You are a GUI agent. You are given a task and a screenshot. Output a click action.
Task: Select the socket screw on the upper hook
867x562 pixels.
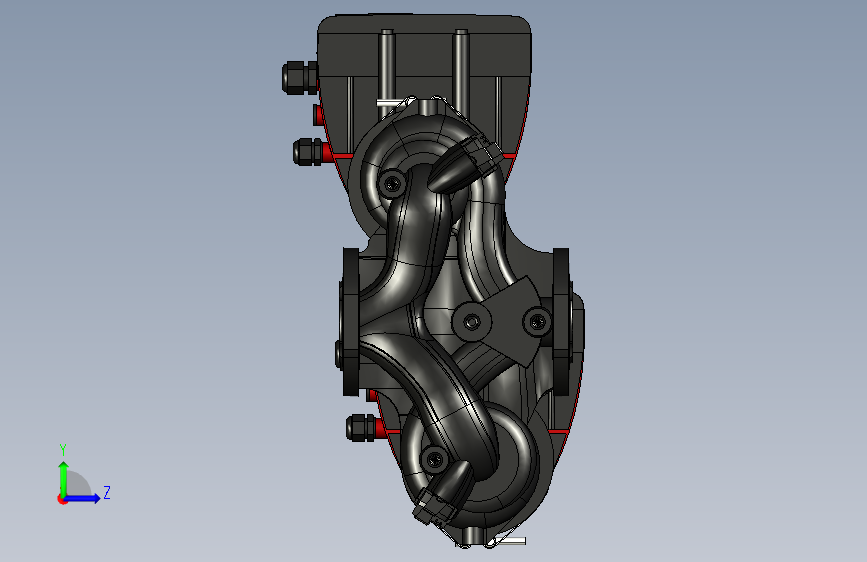tap(393, 183)
